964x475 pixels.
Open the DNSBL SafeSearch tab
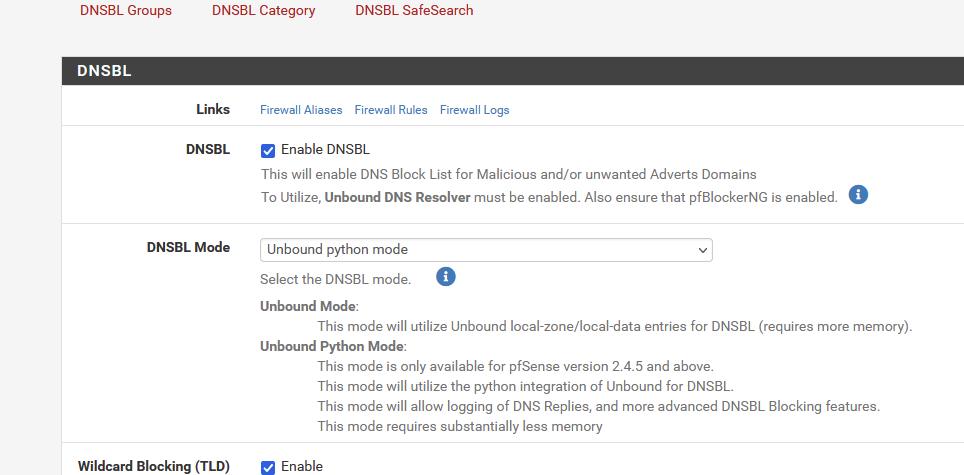click(414, 10)
